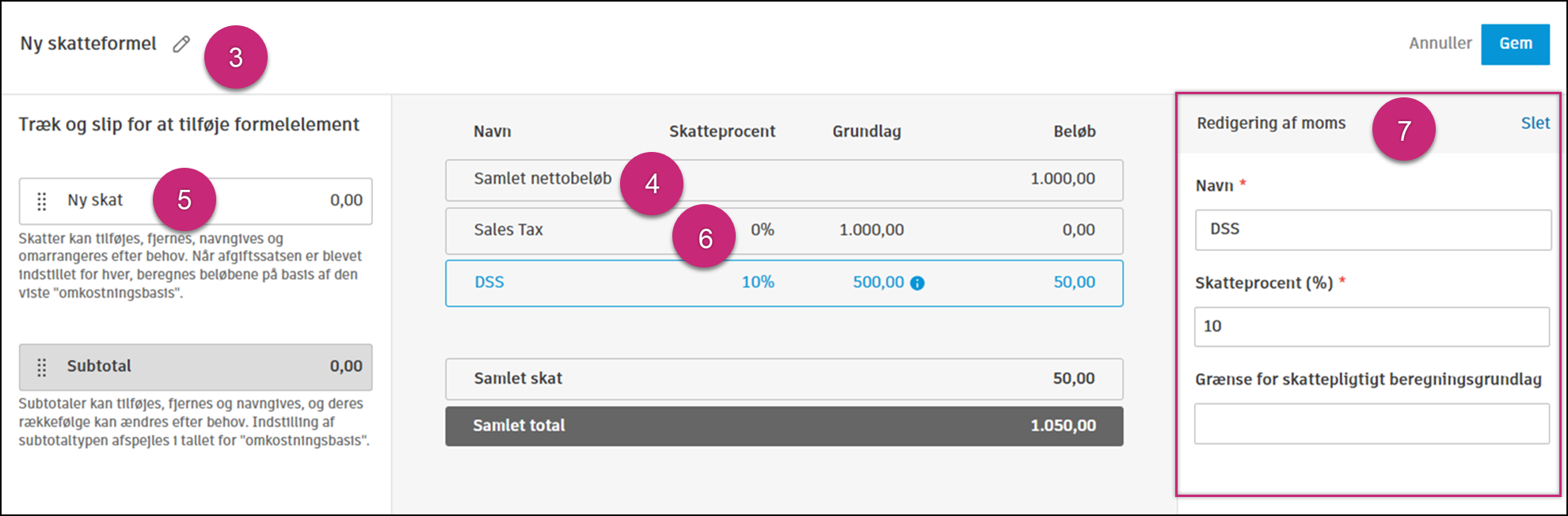The height and width of the screenshot is (516, 1568).
Task: Click inside the Navn field showing DSS
Action: tap(1372, 230)
